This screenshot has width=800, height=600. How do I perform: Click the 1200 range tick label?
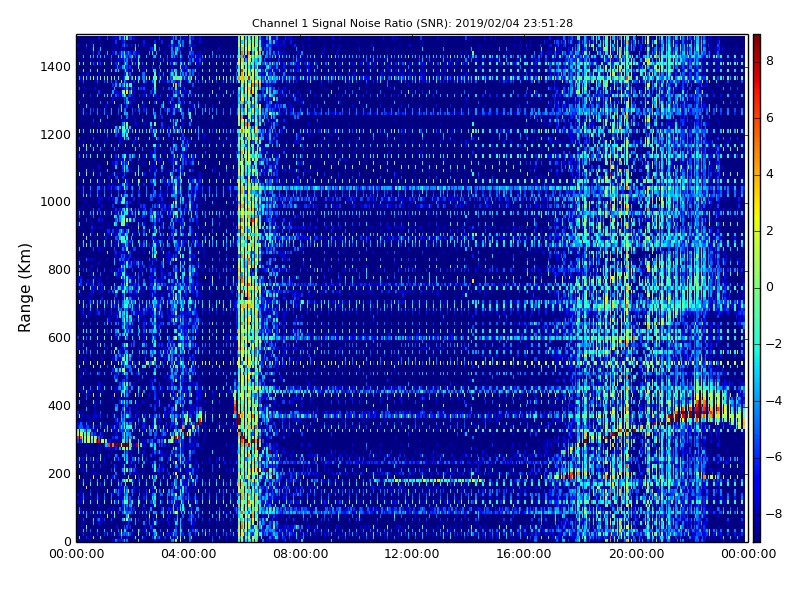click(x=56, y=135)
